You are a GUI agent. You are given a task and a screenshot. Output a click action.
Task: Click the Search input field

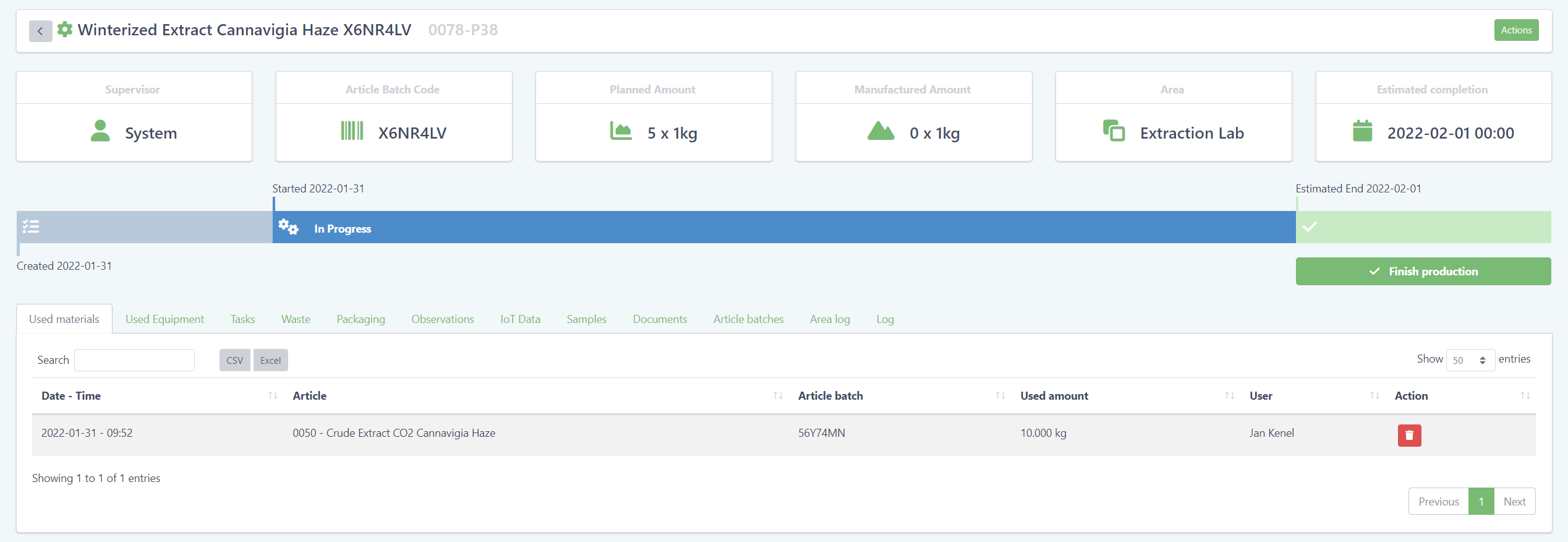click(134, 360)
